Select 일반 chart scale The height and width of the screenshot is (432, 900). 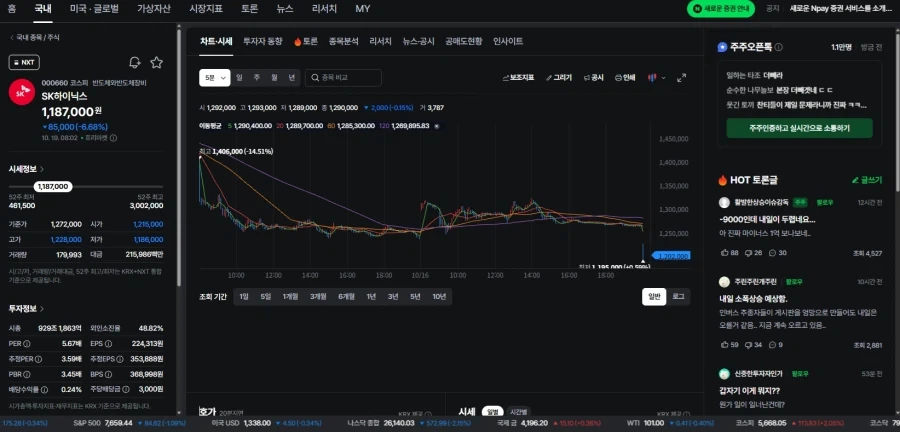click(654, 297)
